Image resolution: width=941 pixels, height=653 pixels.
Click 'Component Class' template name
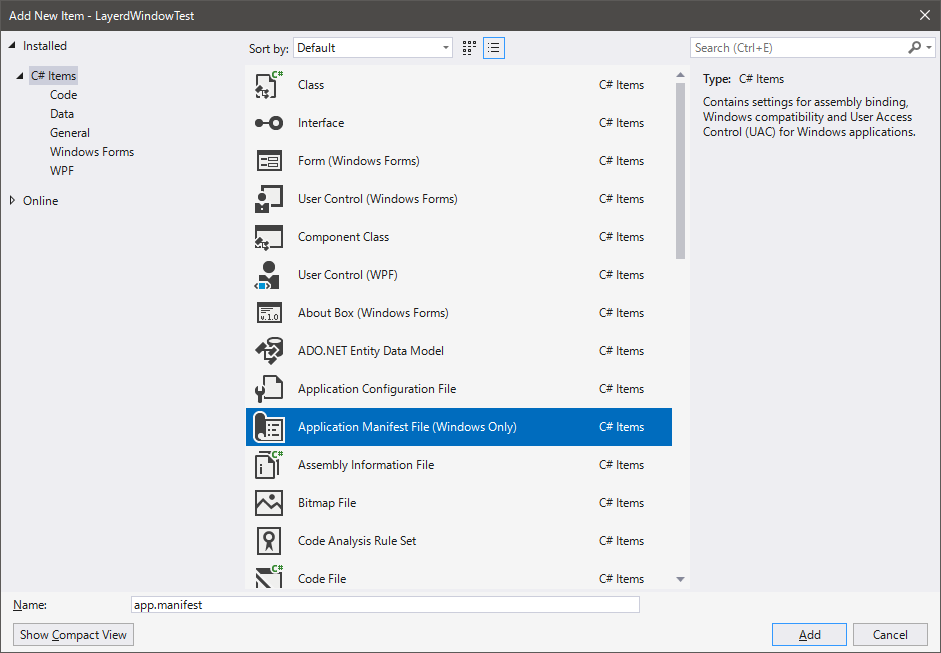coord(343,237)
